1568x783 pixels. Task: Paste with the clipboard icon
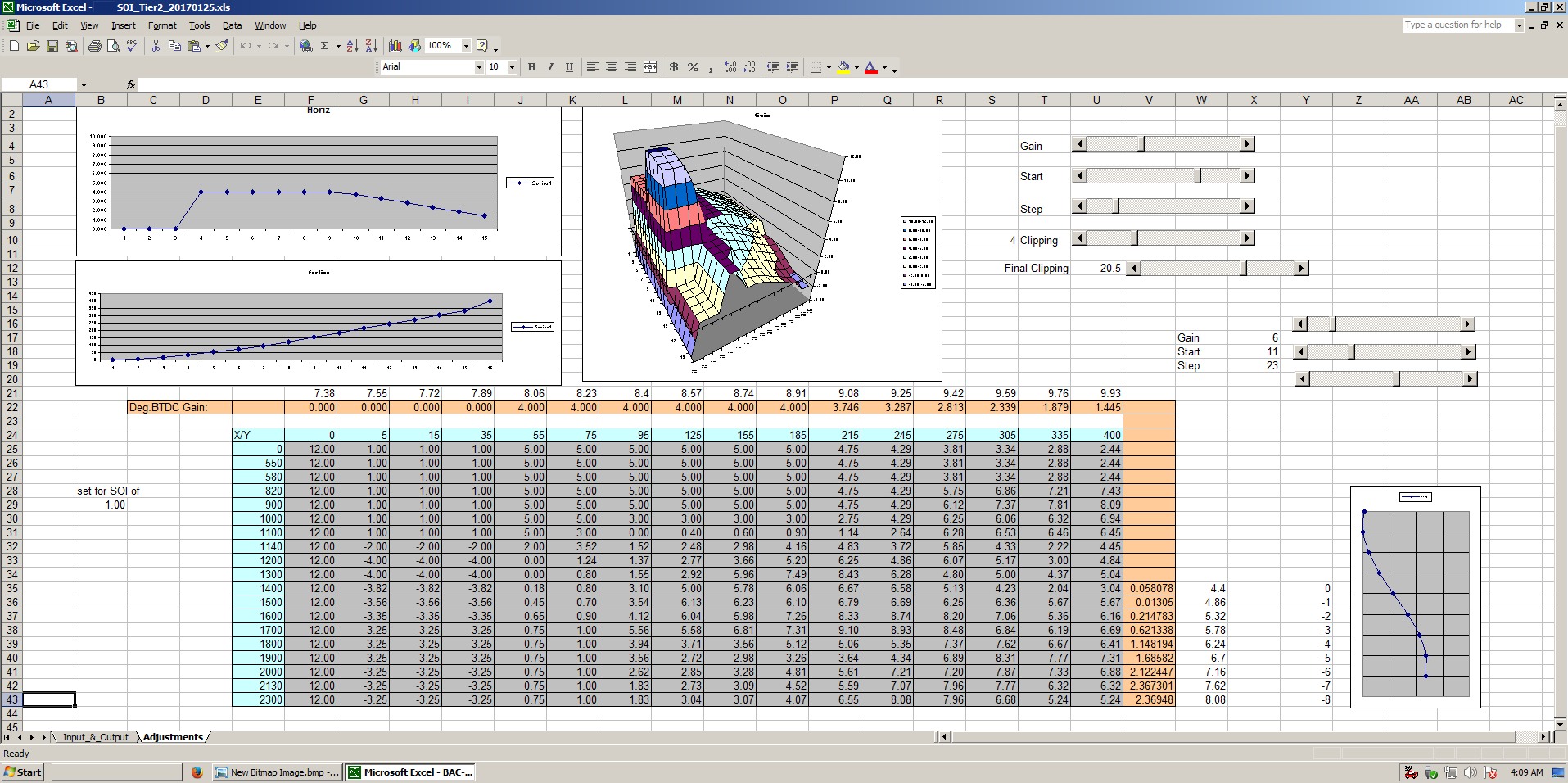[194, 46]
